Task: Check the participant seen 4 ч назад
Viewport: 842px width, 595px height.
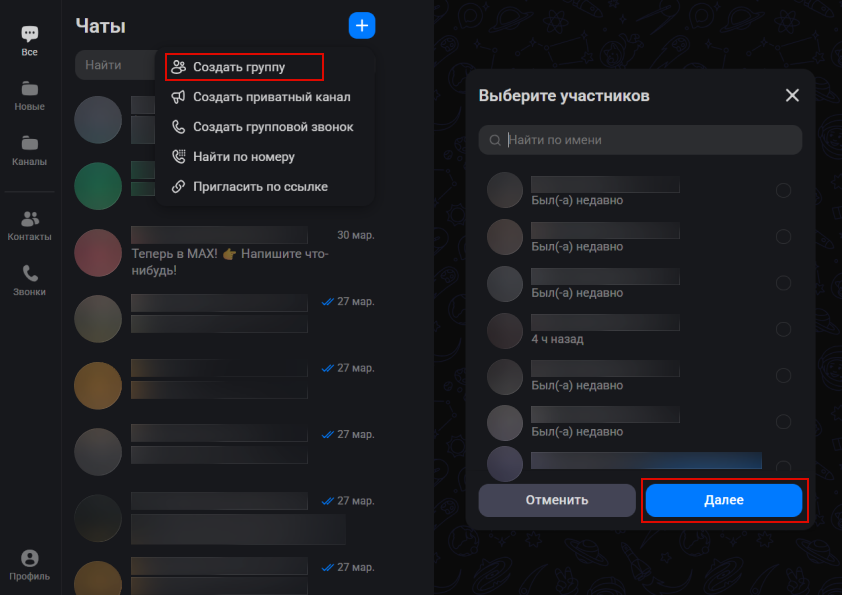Action: [x=783, y=328]
